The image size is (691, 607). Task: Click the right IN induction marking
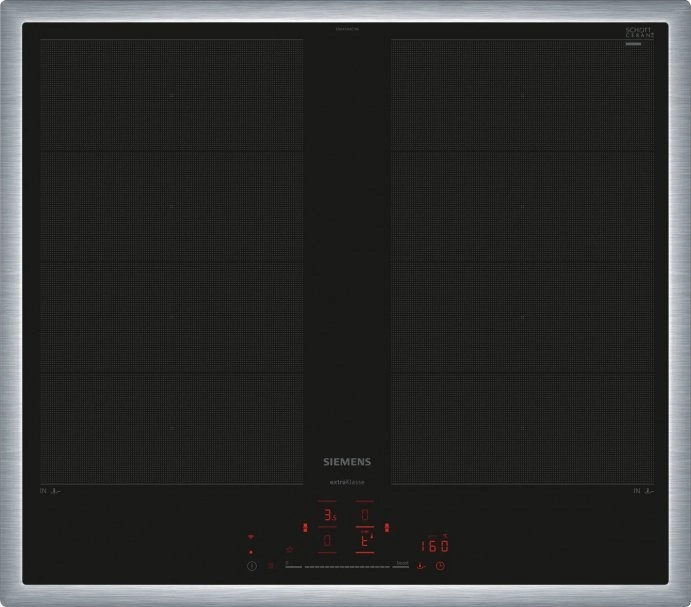pyautogui.click(x=643, y=491)
